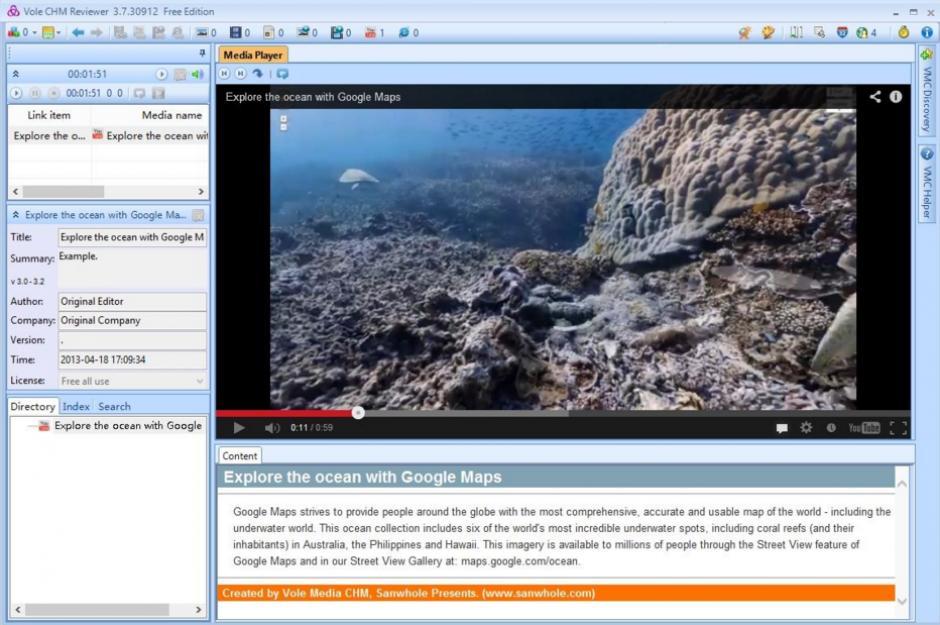Open the video on YouTube via its logo
Screen dimensions: 940x625
click(x=864, y=428)
